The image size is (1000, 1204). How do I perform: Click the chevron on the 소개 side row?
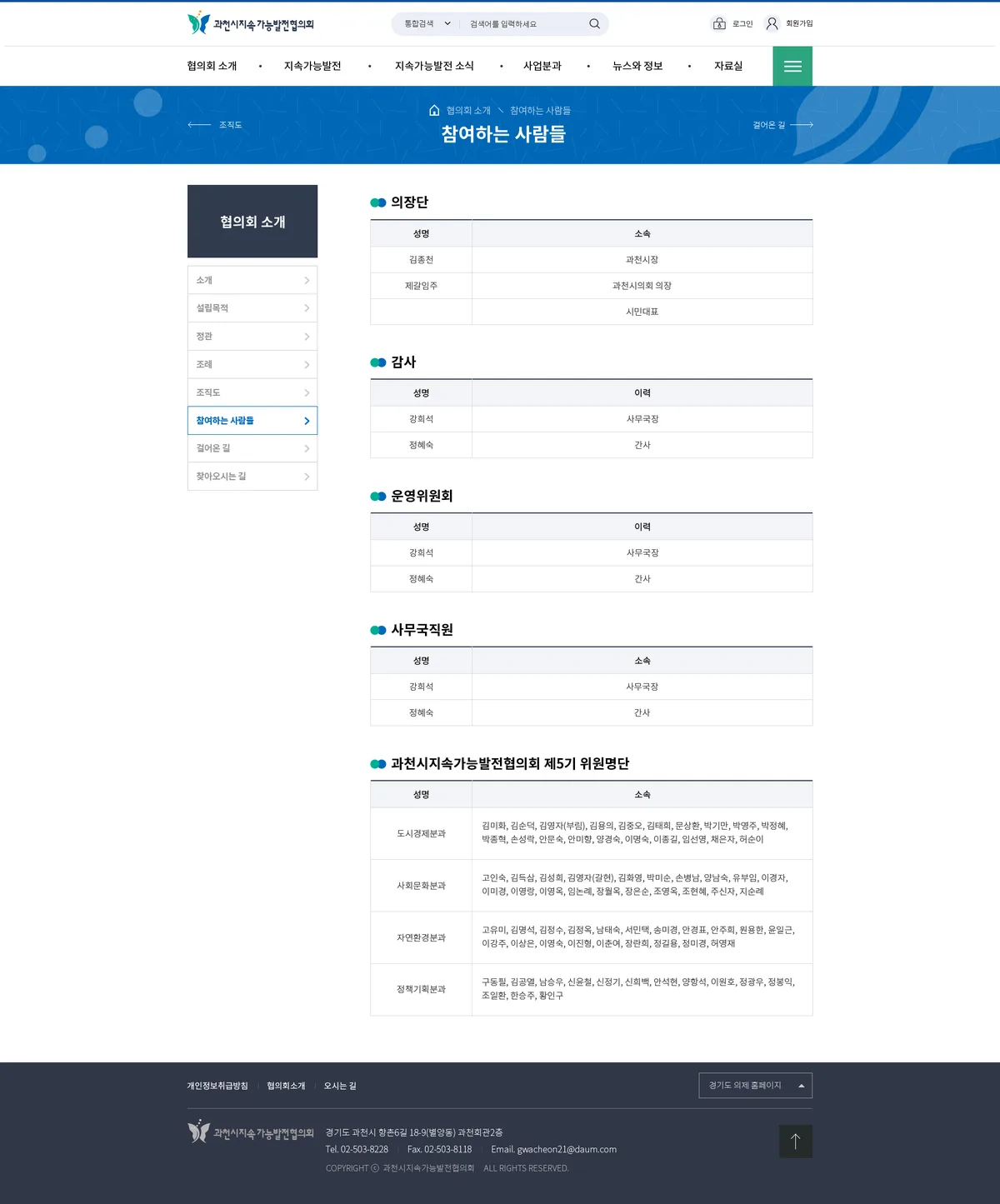(307, 281)
